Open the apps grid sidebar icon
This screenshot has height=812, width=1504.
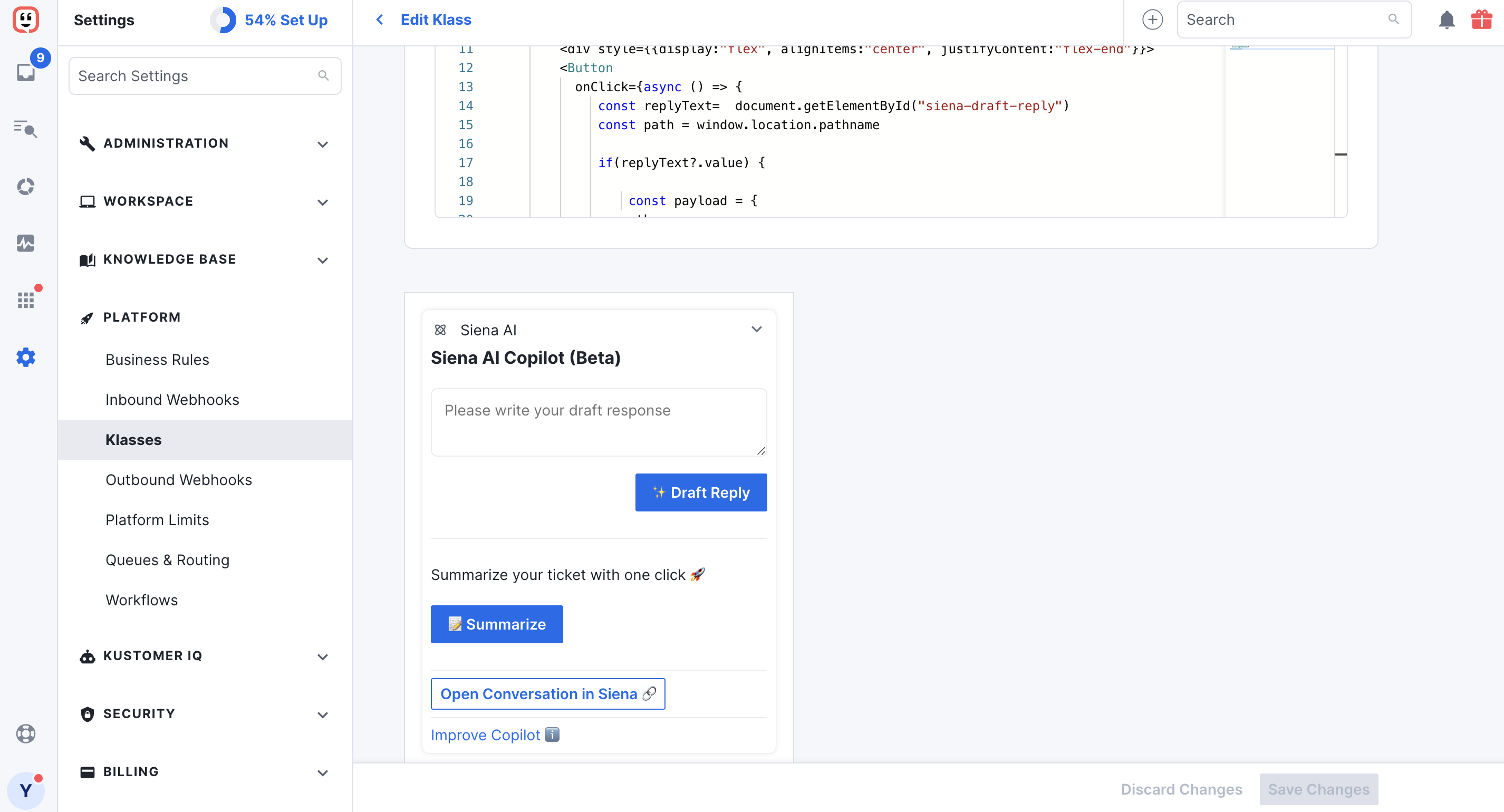pyautogui.click(x=26, y=300)
